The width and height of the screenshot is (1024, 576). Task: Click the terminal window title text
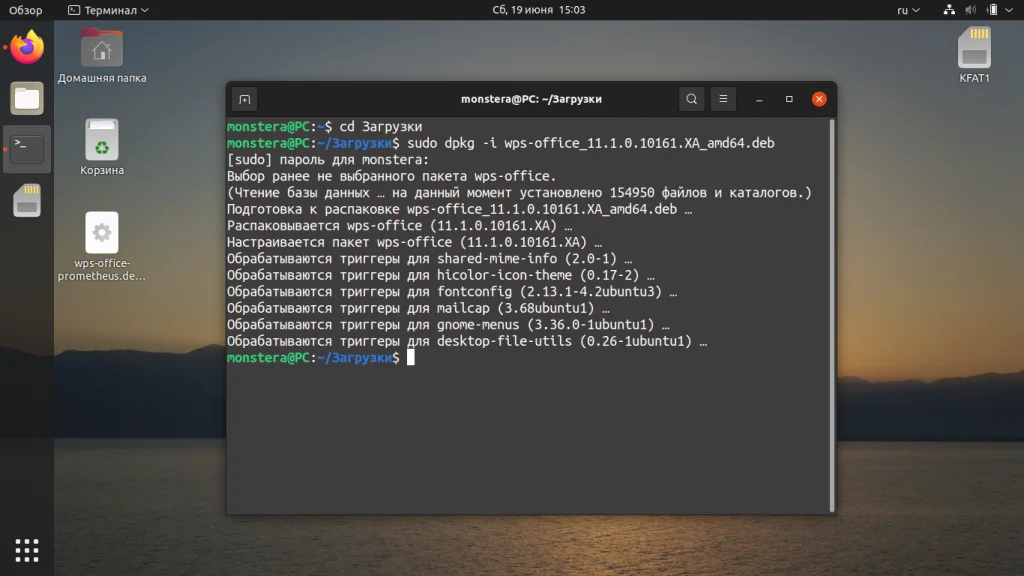click(531, 99)
